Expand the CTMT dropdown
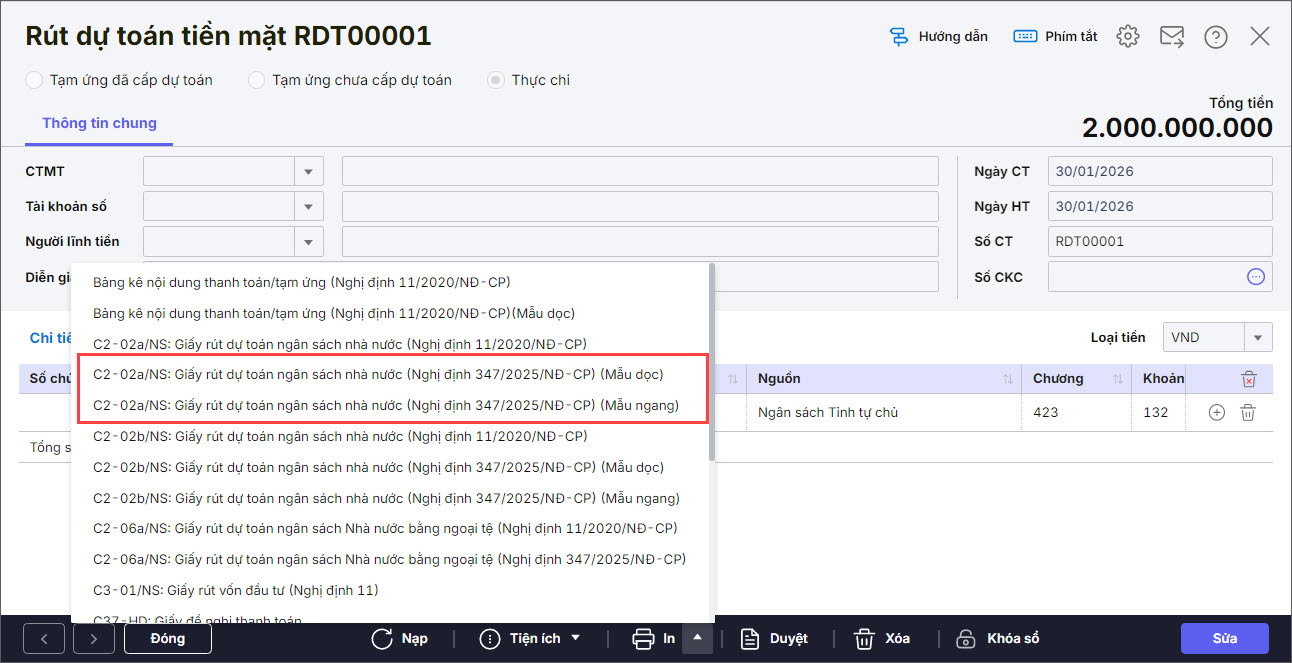This screenshot has height=663, width=1292. point(309,172)
